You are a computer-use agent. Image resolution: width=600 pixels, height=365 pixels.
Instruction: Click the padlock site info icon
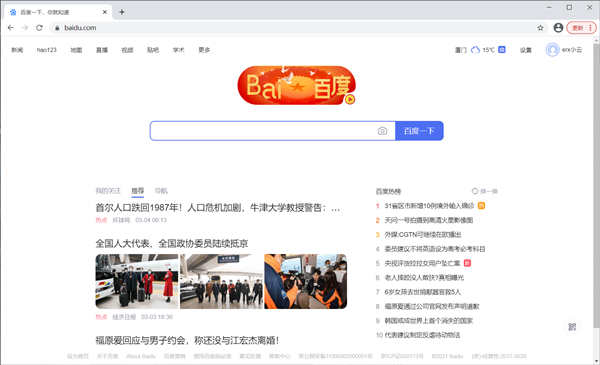point(57,28)
